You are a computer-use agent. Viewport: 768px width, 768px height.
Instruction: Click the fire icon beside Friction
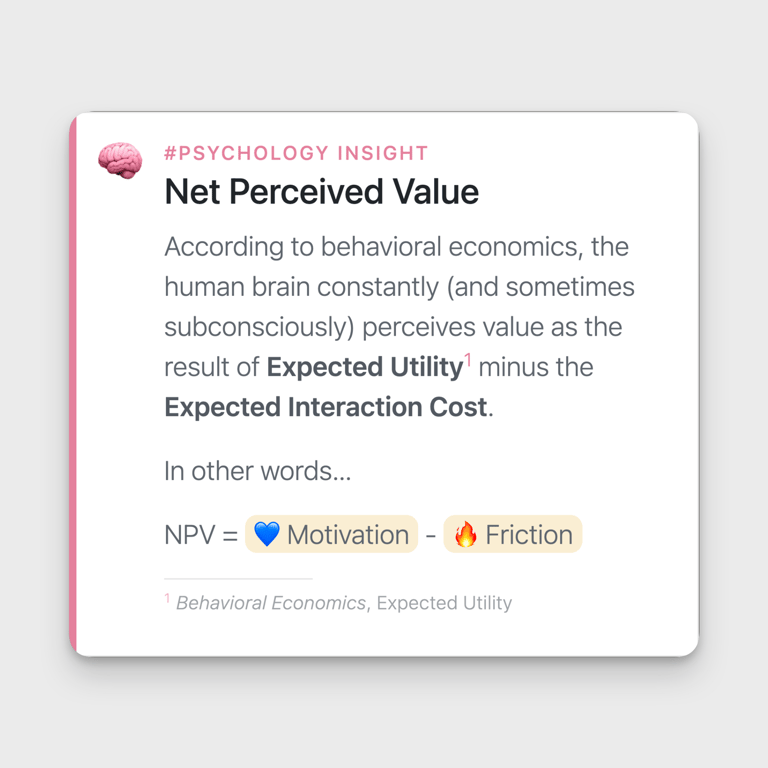tap(465, 534)
